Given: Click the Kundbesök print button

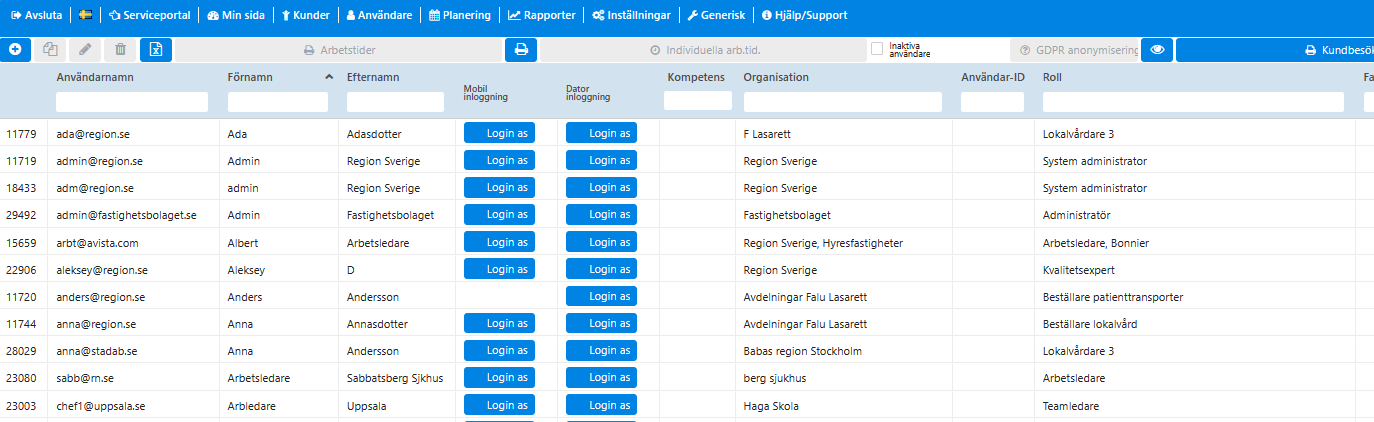Looking at the screenshot, I should [1275, 49].
